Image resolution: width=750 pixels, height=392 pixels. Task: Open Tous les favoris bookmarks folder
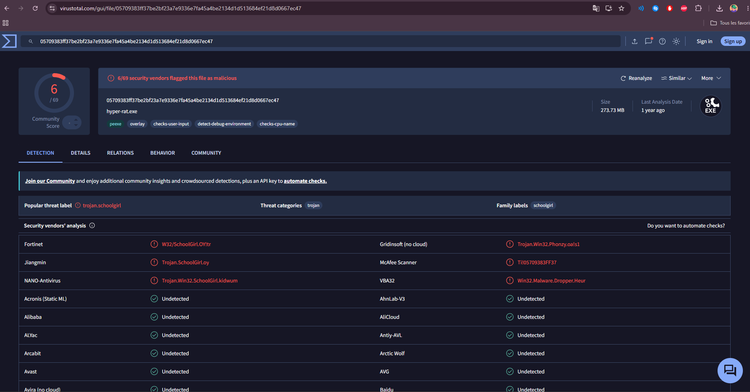729,23
